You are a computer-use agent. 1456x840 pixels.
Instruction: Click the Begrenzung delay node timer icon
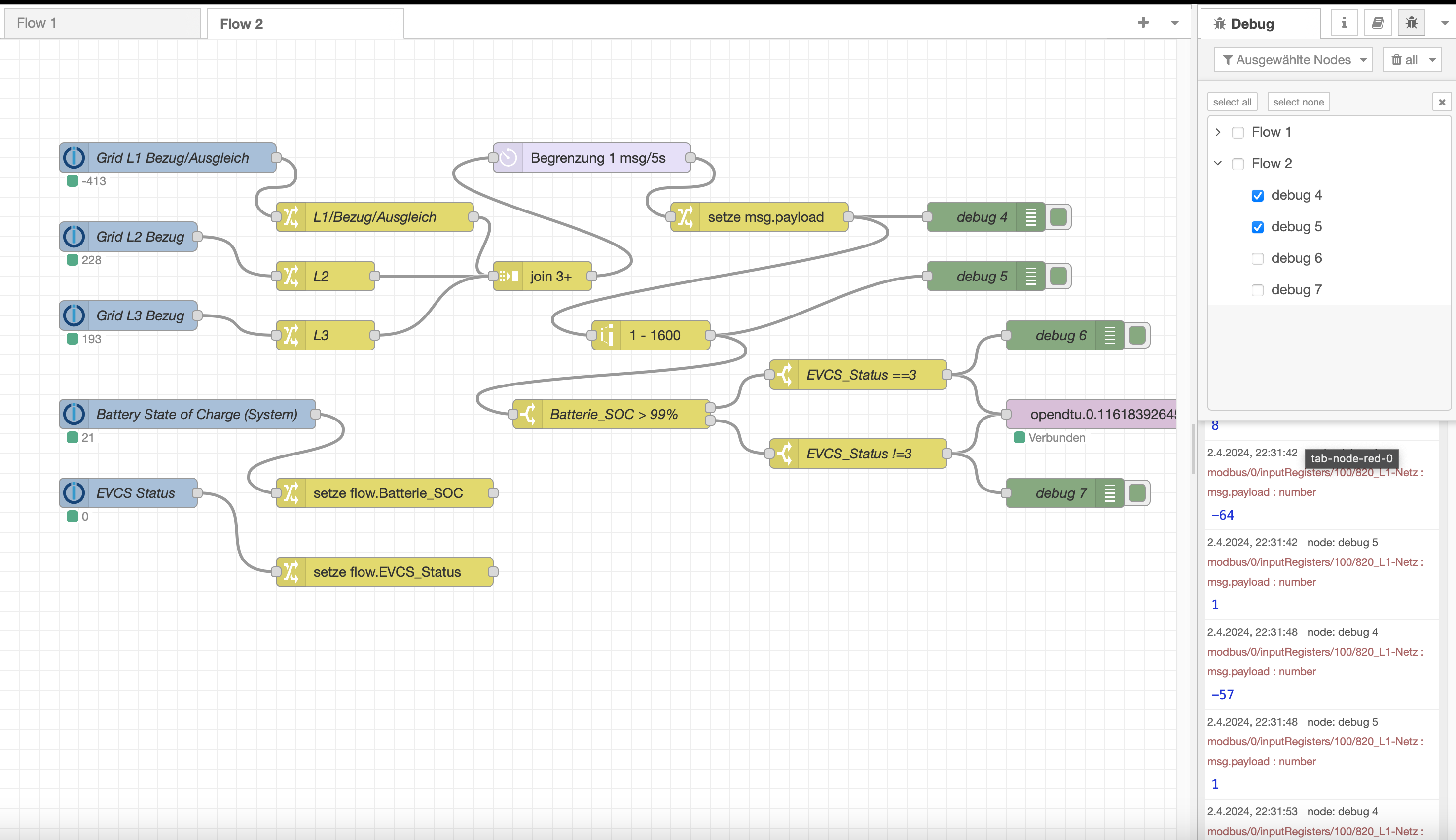pyautogui.click(x=509, y=158)
